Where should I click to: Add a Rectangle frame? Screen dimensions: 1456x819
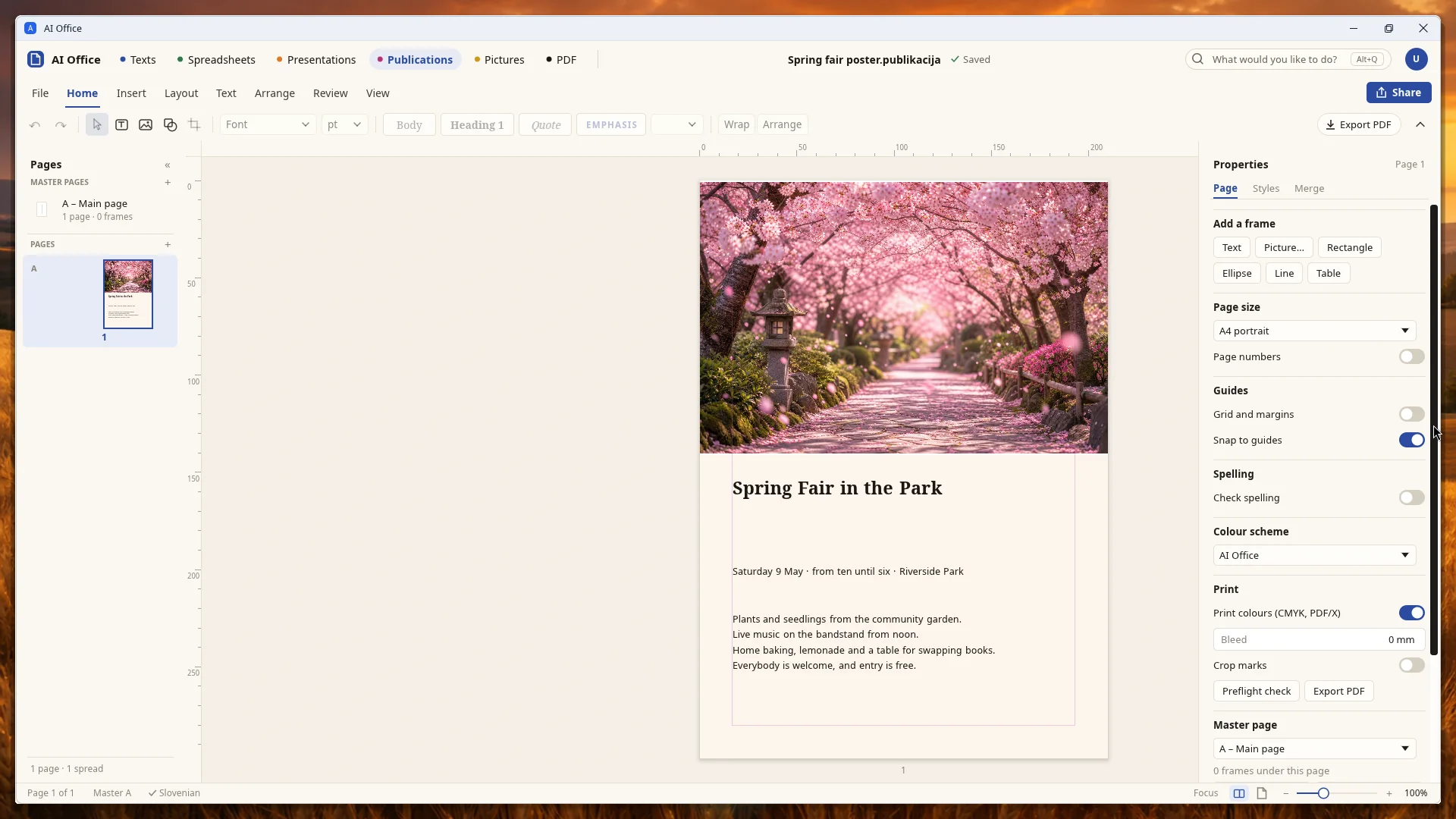click(x=1349, y=248)
